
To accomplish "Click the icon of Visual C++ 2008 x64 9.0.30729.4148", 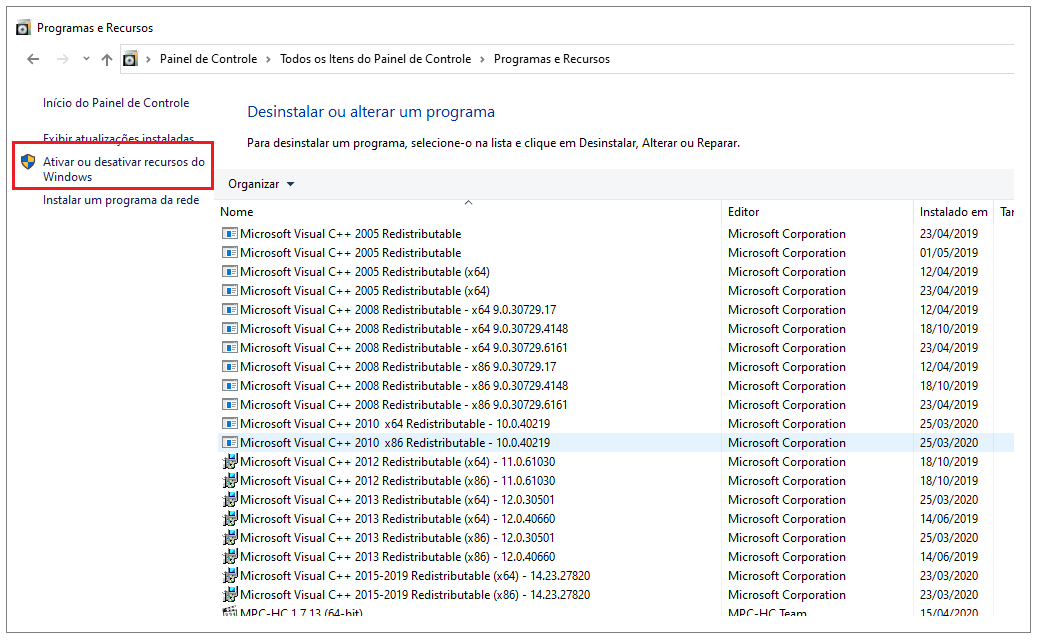I will (229, 329).
